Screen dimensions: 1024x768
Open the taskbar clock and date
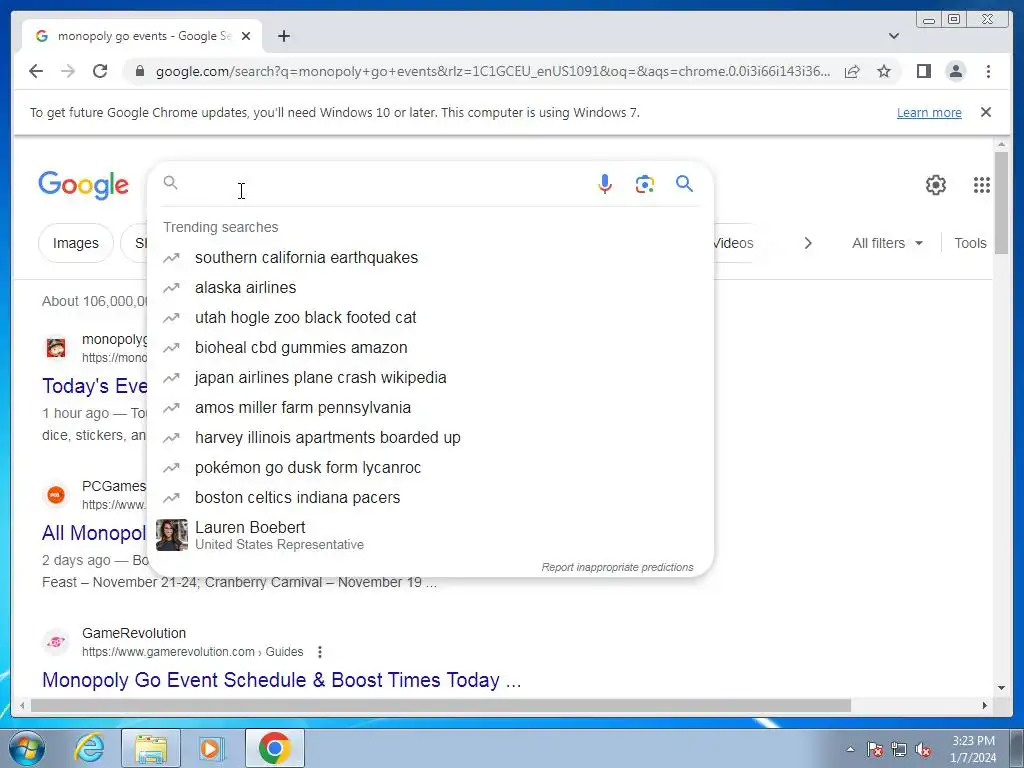point(973,749)
